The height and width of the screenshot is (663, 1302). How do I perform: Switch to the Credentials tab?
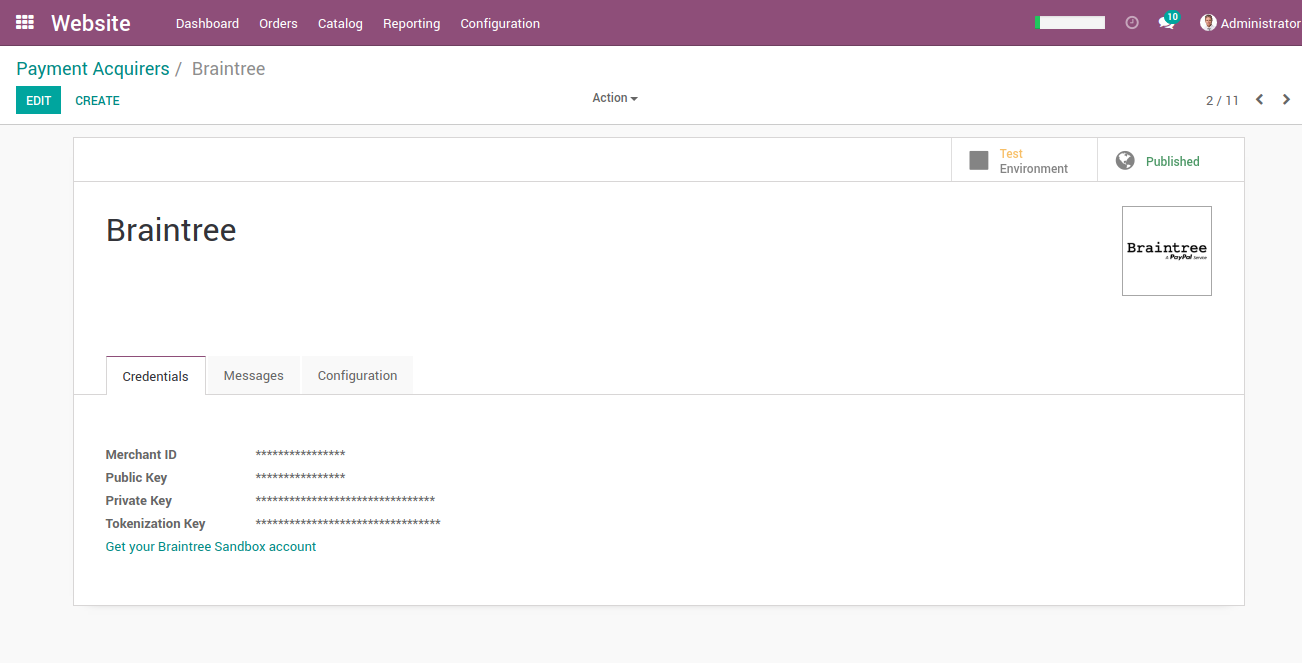click(x=155, y=376)
